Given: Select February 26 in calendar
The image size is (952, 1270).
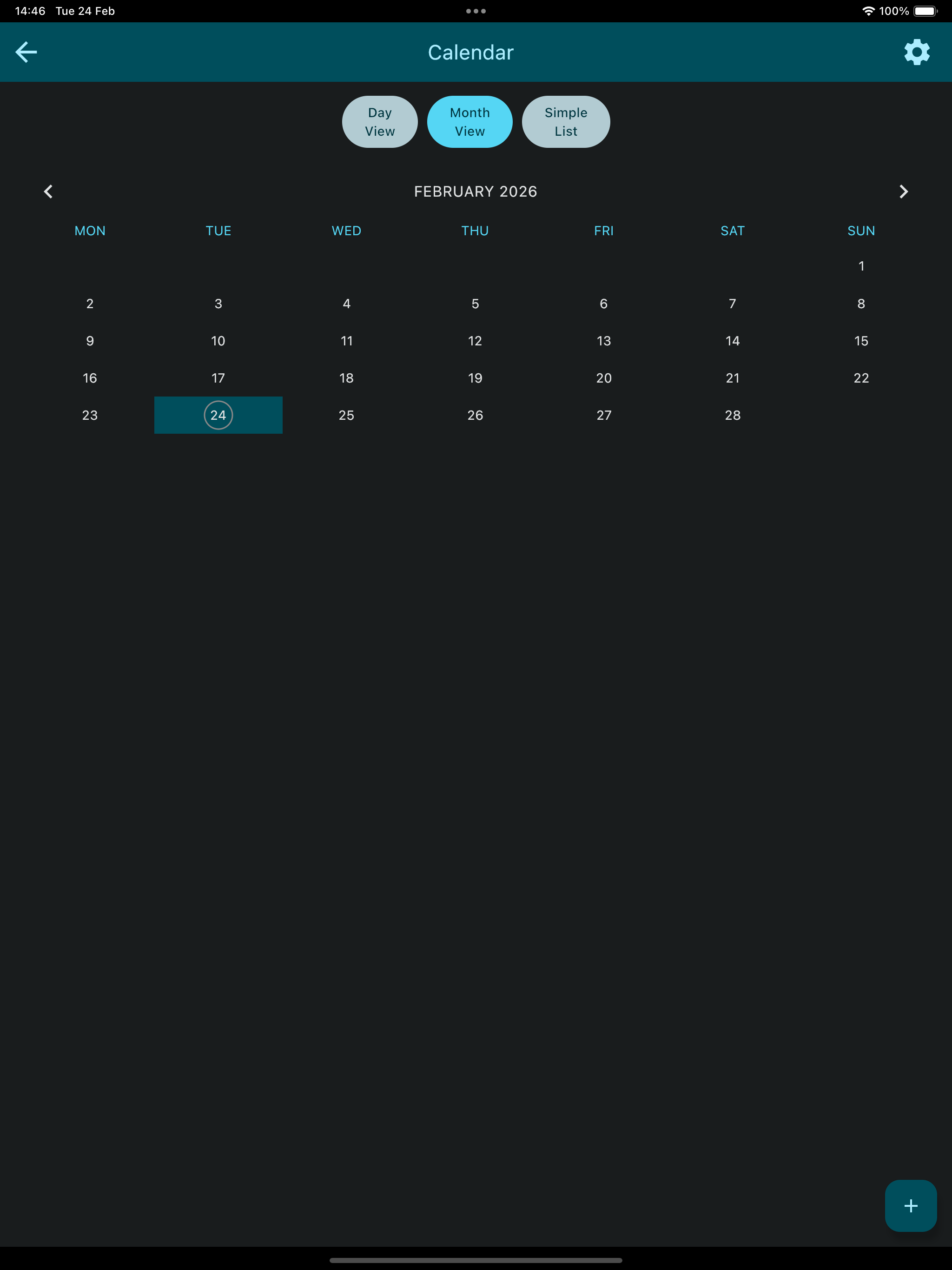Looking at the screenshot, I should click(476, 415).
